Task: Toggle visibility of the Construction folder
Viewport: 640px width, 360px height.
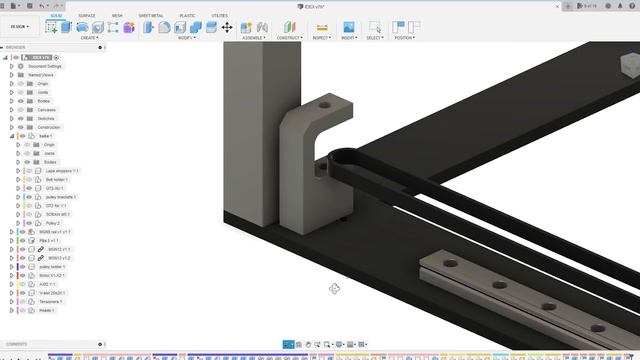Action: tap(21, 127)
